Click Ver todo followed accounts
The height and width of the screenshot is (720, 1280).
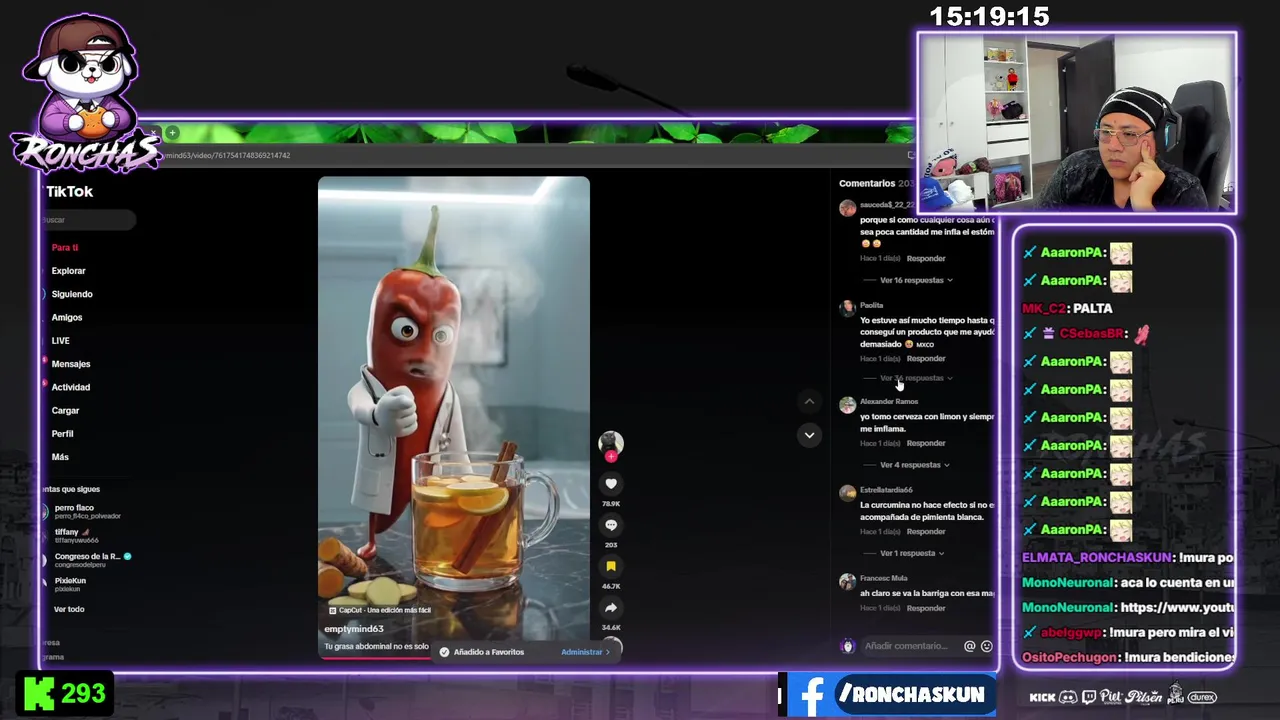coord(69,609)
